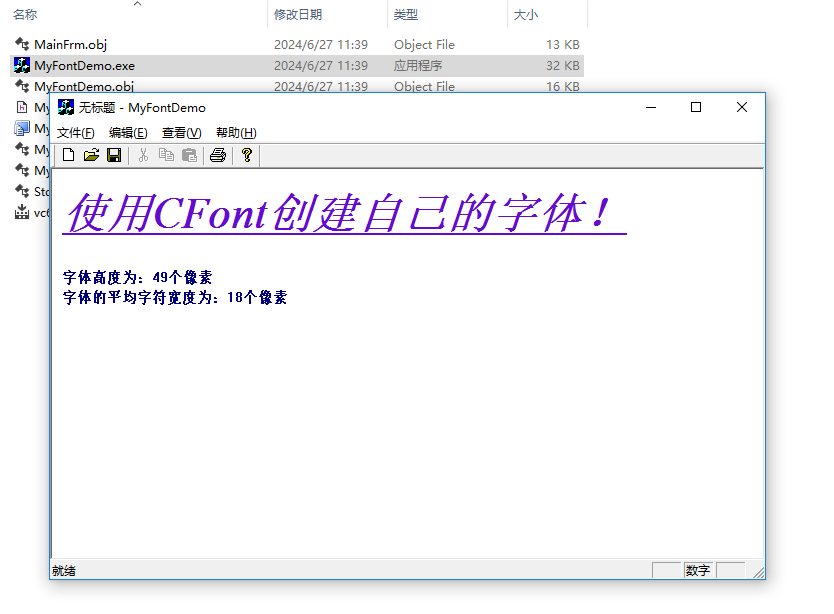Sort by the 名称 column header
834x614 pixels.
click(x=25, y=15)
